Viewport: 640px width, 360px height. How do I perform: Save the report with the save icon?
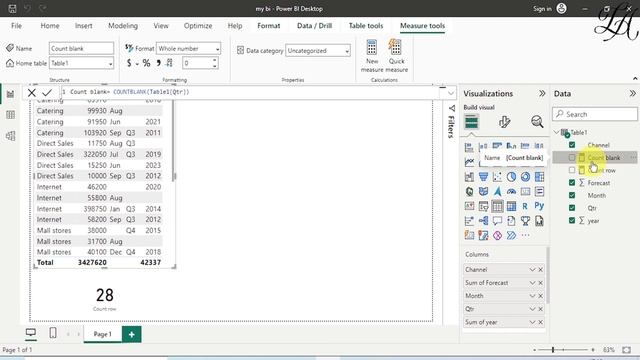pos(12,9)
